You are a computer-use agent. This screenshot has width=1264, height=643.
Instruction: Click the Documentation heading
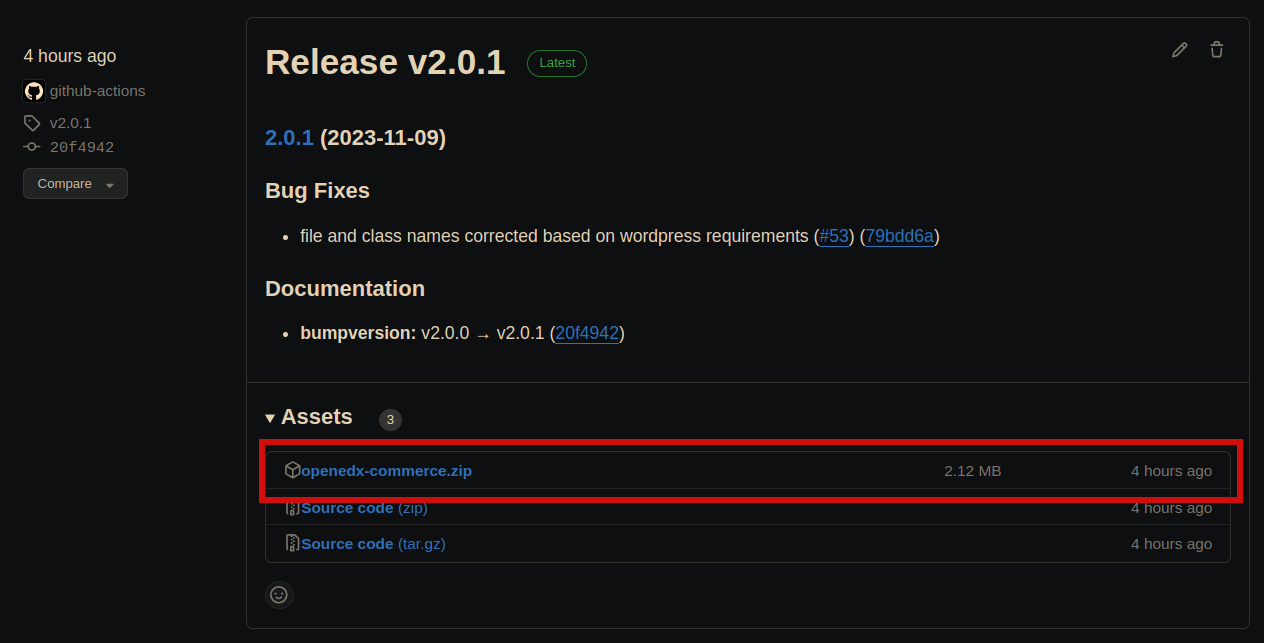[x=345, y=288]
